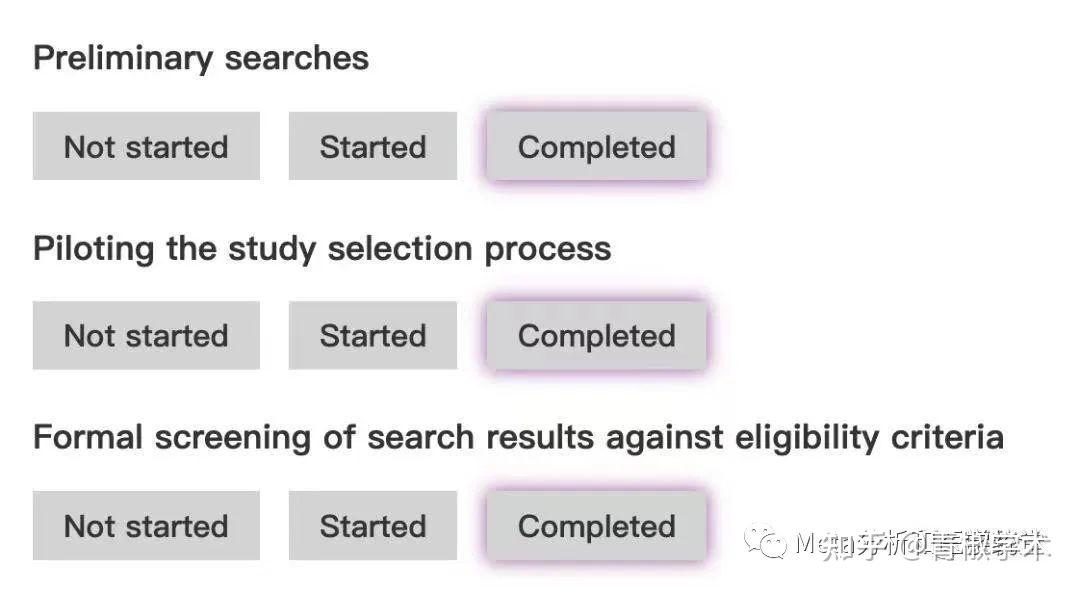Click the Piloting the study selection process heading

tap(322, 248)
